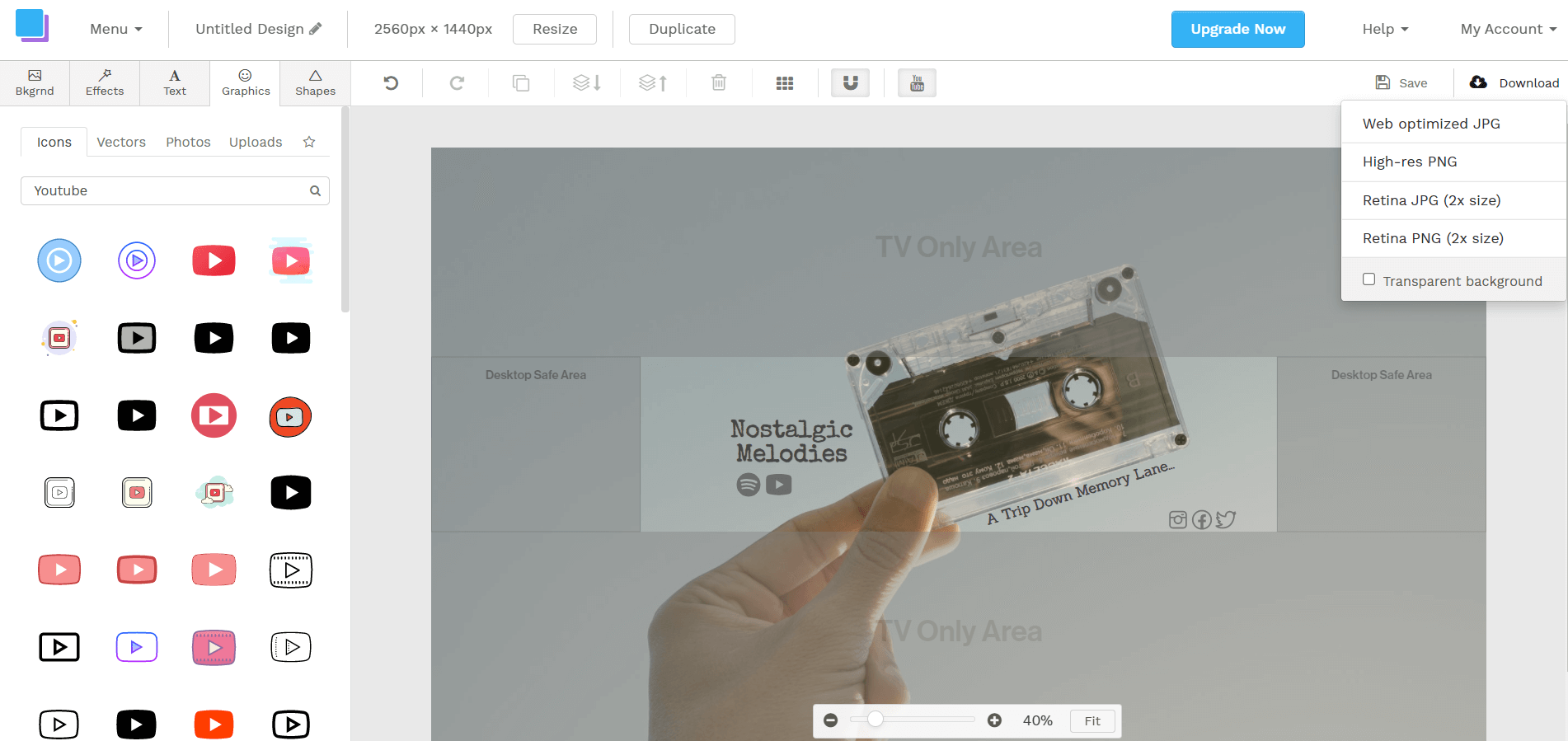This screenshot has width=1568, height=741.
Task: Select the pink filmstrip play icon
Action: coord(214,648)
